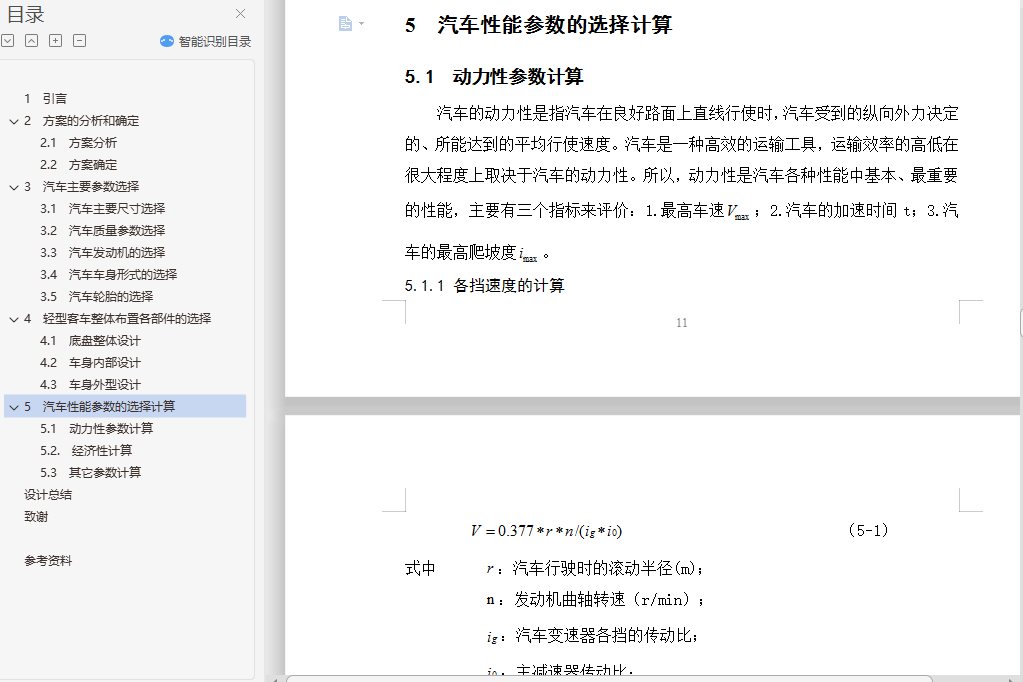The image size is (1023, 682).
Task: Click the line ig：汽车变速器各挡的传动比
Action: click(592, 636)
